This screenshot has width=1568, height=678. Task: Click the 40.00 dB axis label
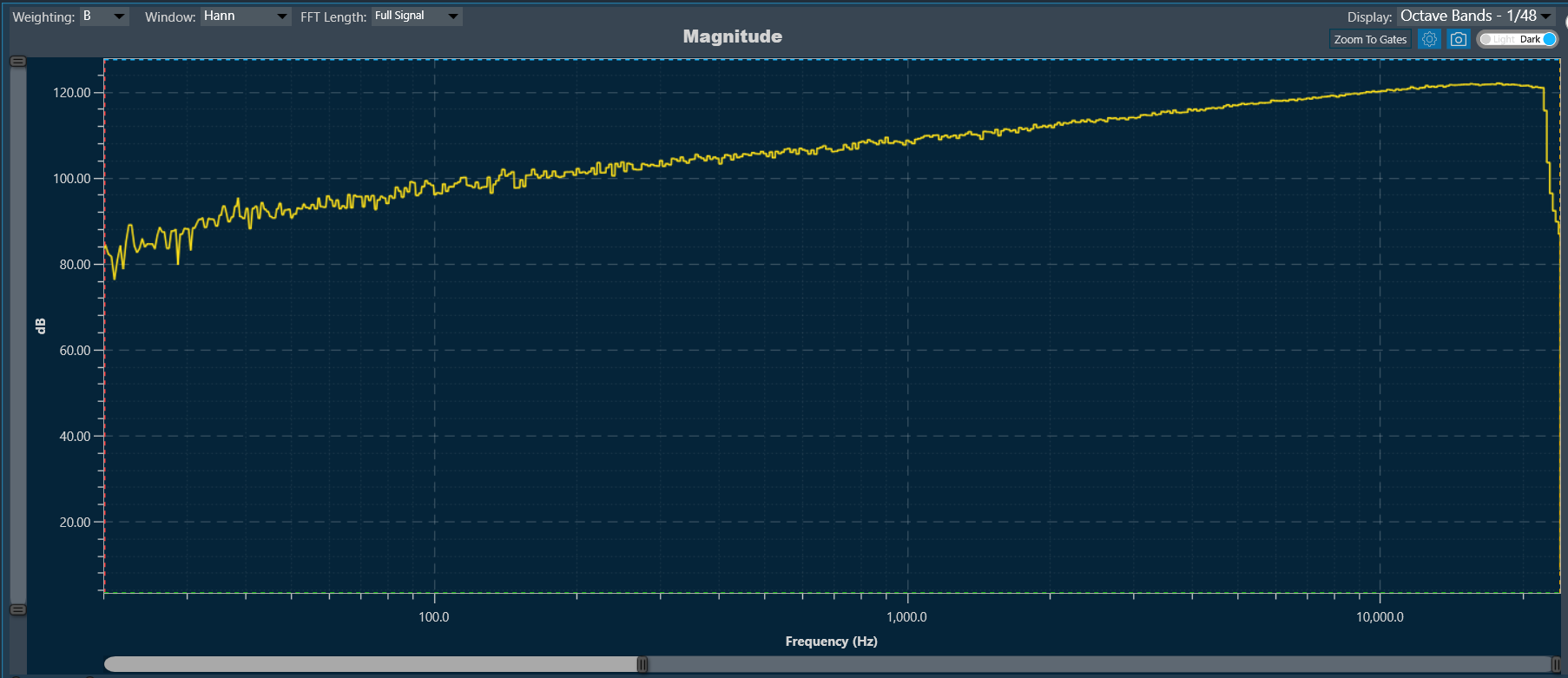75,437
